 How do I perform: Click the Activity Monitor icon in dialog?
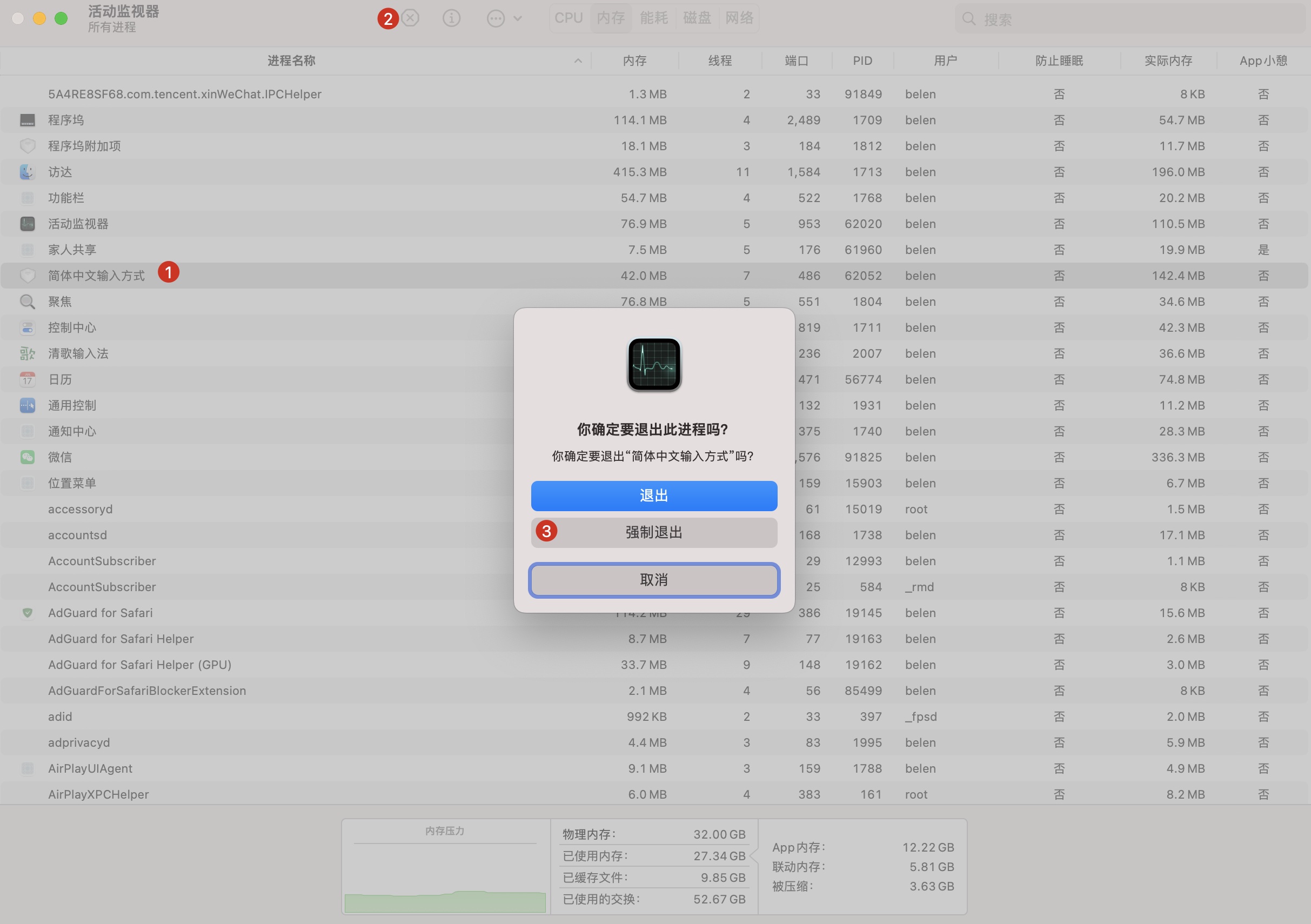(x=654, y=364)
